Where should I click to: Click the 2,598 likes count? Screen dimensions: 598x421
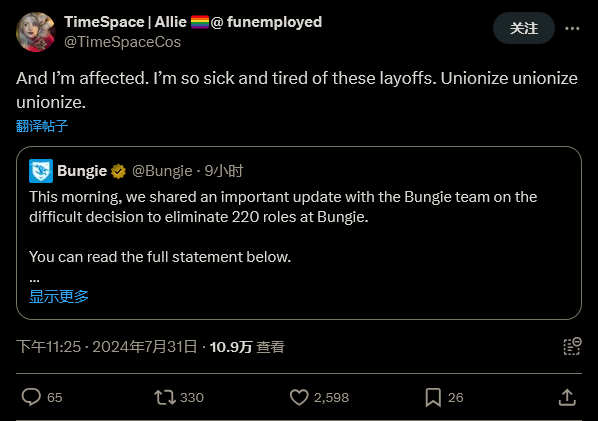point(331,397)
